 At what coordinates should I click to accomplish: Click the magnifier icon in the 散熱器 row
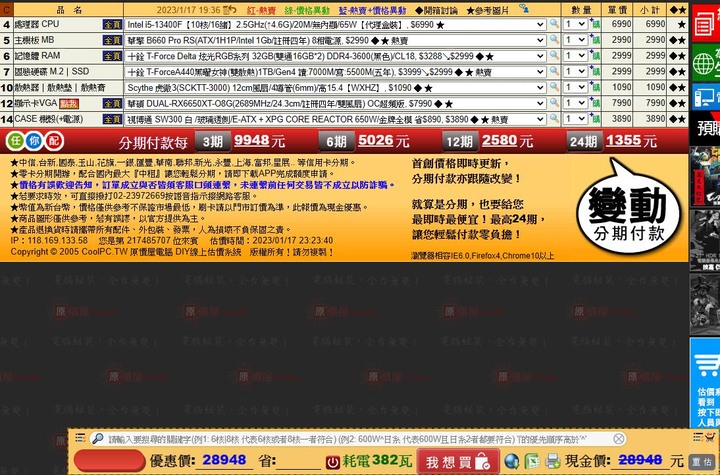tap(554, 86)
